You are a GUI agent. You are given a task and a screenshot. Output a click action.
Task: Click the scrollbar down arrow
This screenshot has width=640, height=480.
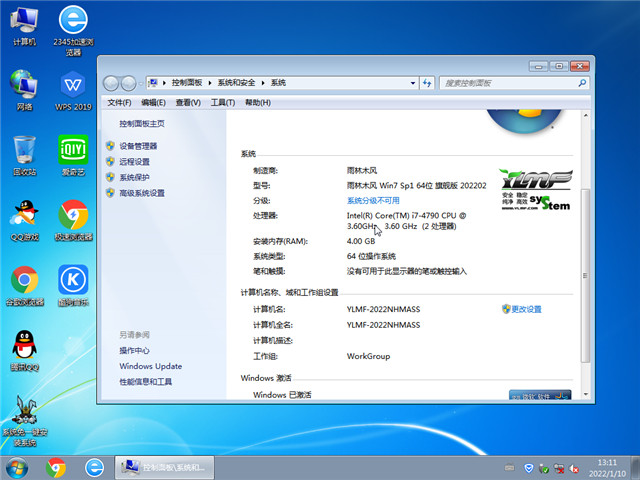586,394
